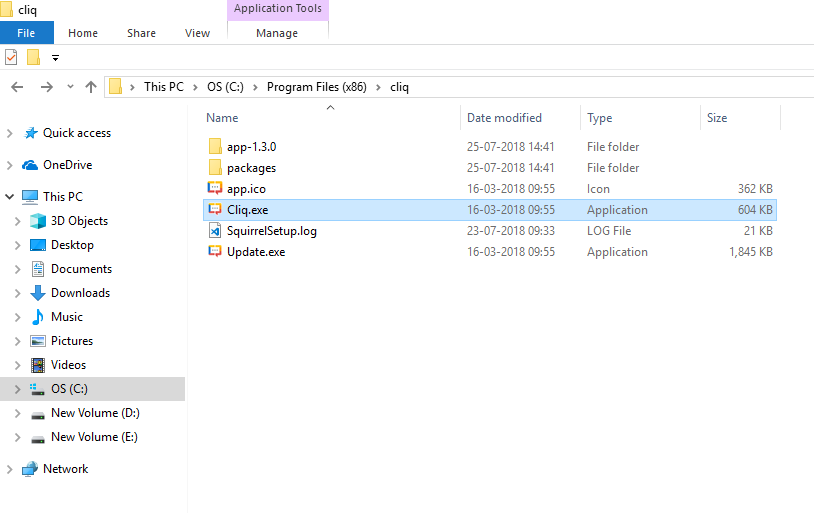Click the New Volume (E:) drive icon
This screenshot has height=513, width=814.
point(38,439)
